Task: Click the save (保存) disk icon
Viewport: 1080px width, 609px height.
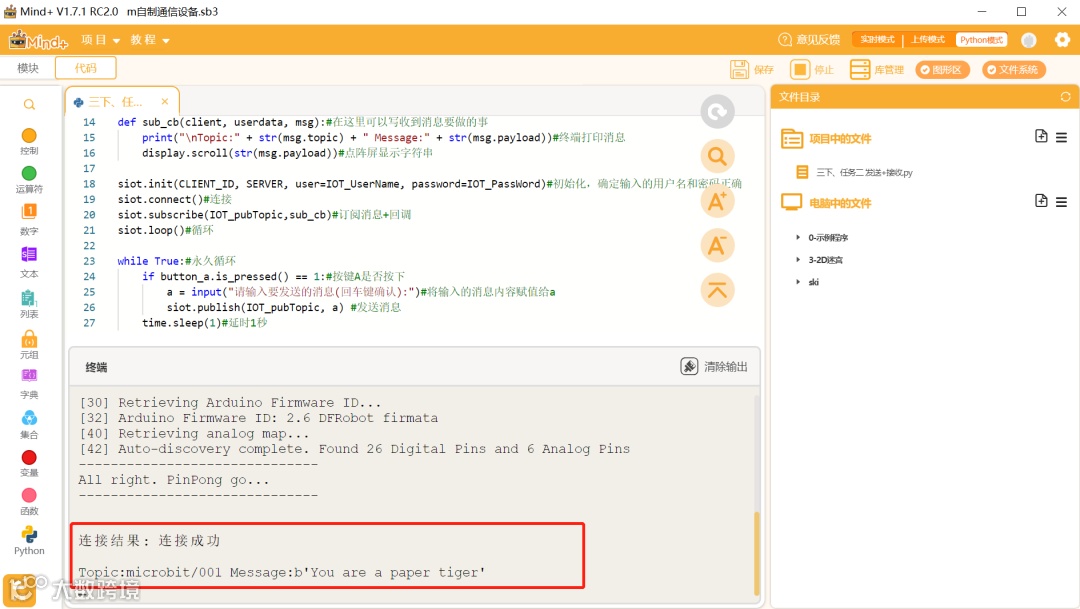Action: pyautogui.click(x=740, y=70)
